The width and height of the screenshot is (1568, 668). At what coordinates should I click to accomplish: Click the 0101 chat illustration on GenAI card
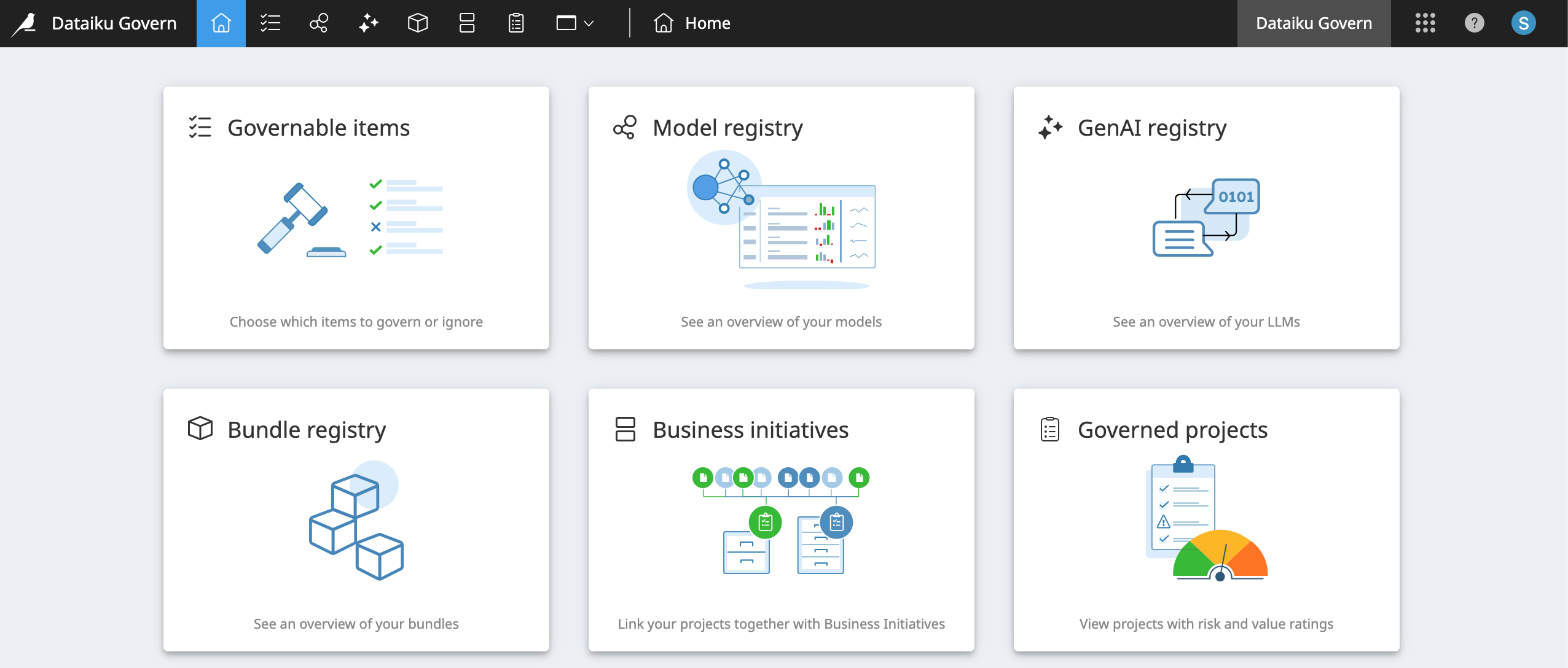point(1206,217)
